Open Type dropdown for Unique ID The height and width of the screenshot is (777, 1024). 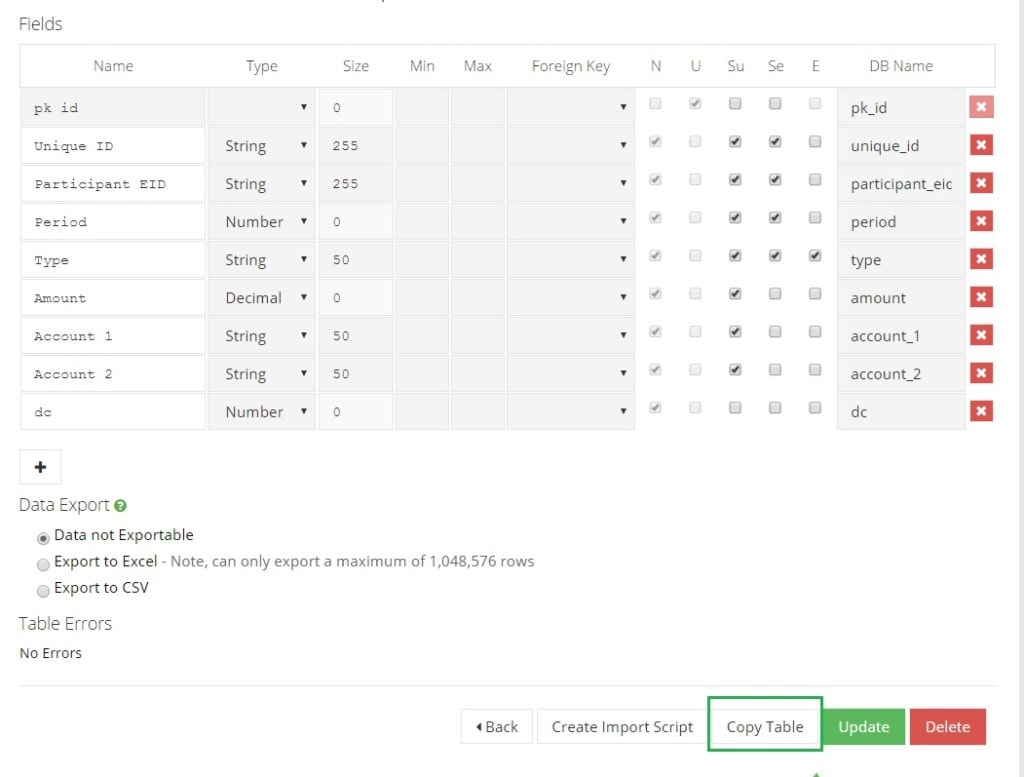pos(261,145)
